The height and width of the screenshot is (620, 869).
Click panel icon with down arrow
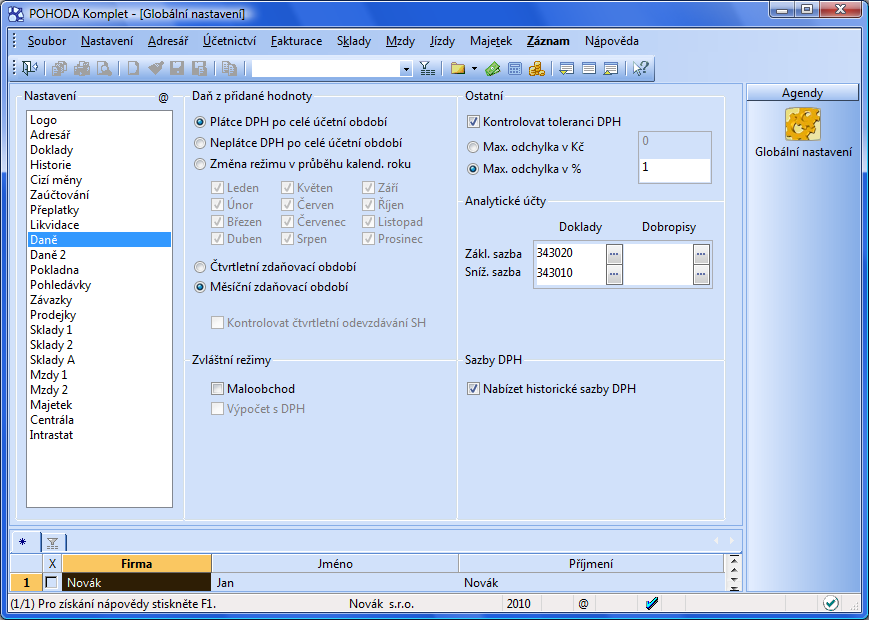[x=566, y=68]
